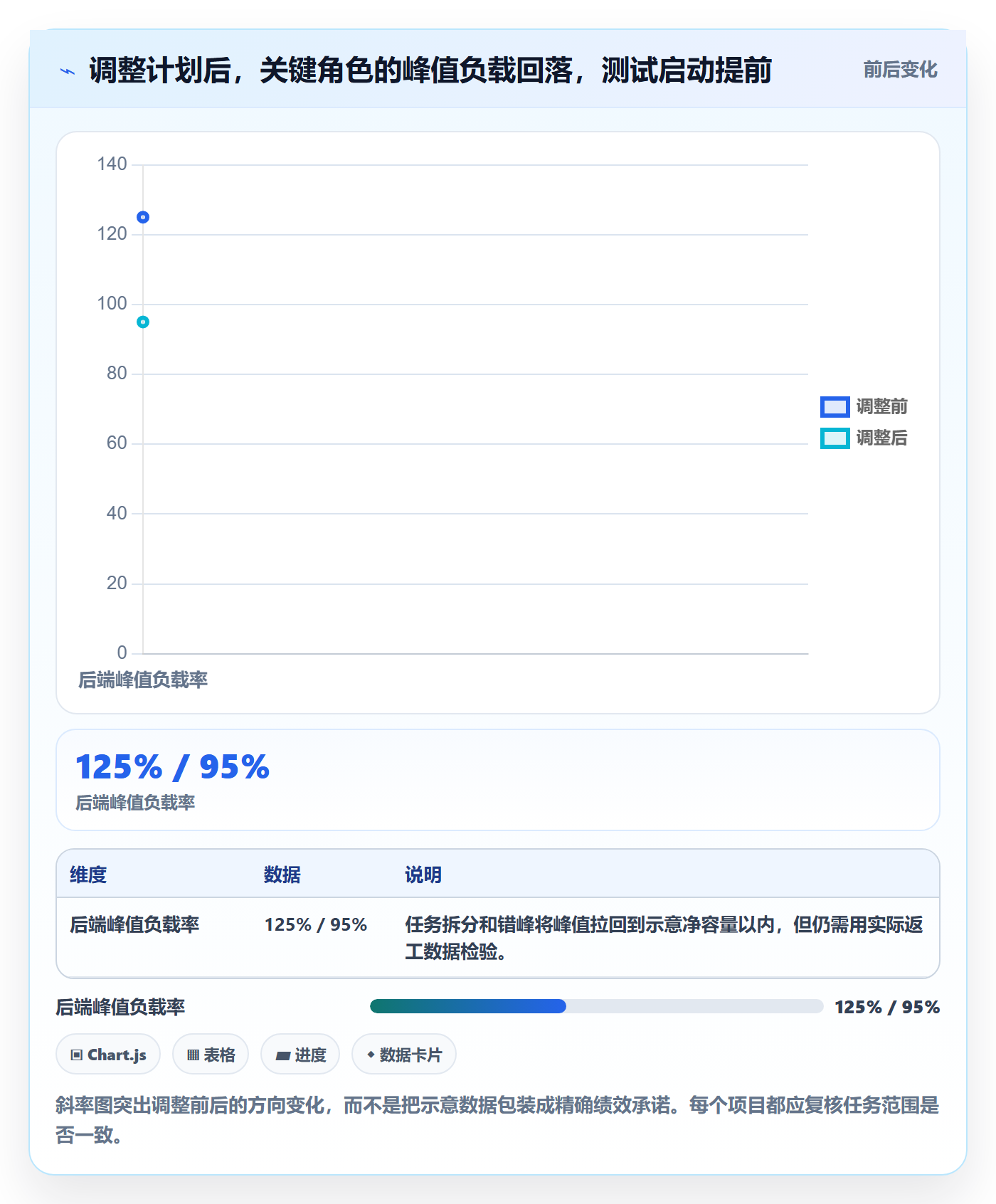The width and height of the screenshot is (996, 1204).
Task: Click the 125% / 95% table cell
Action: (x=316, y=924)
